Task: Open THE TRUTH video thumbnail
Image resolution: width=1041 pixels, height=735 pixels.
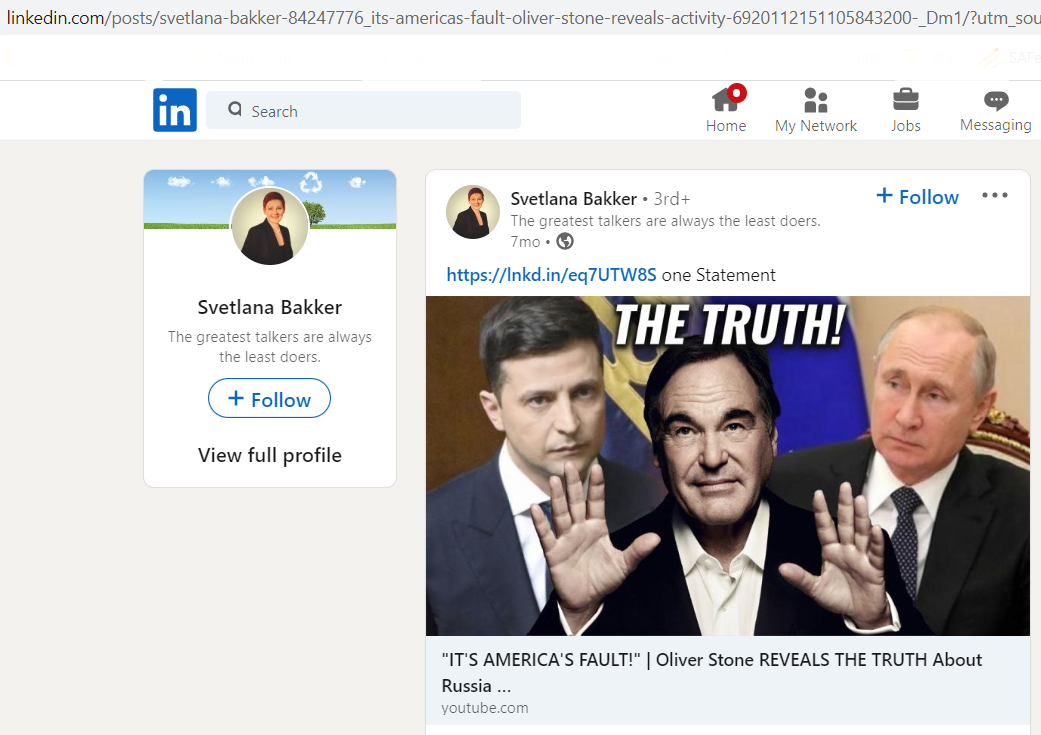Action: pyautogui.click(x=728, y=465)
